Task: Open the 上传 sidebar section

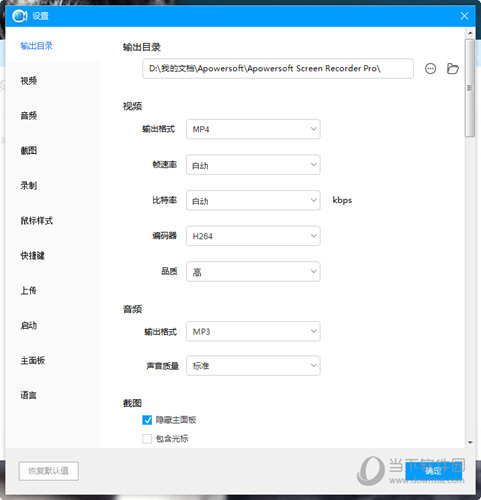Action: (x=29, y=291)
